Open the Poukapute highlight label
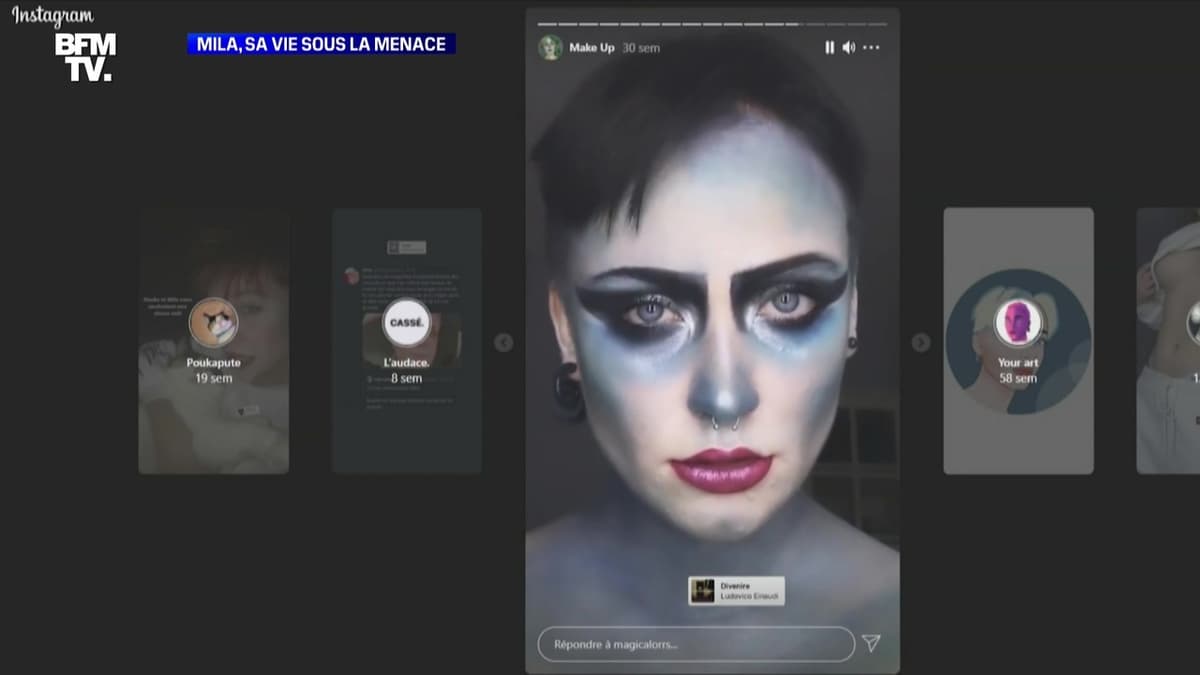 (213, 363)
